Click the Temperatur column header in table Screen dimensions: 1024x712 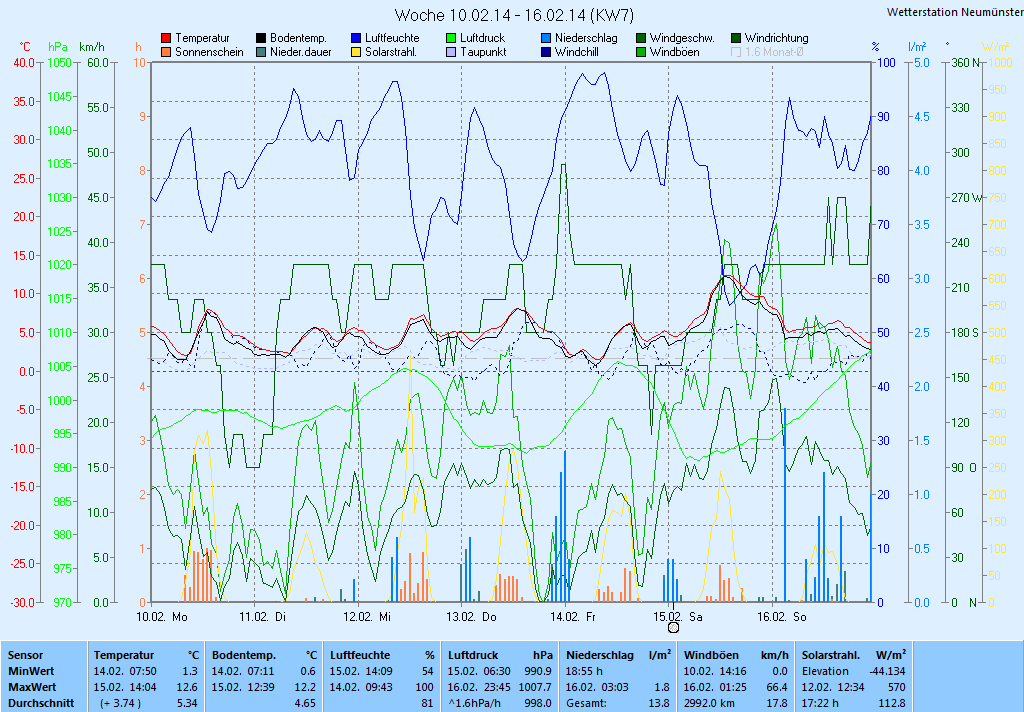(x=124, y=655)
